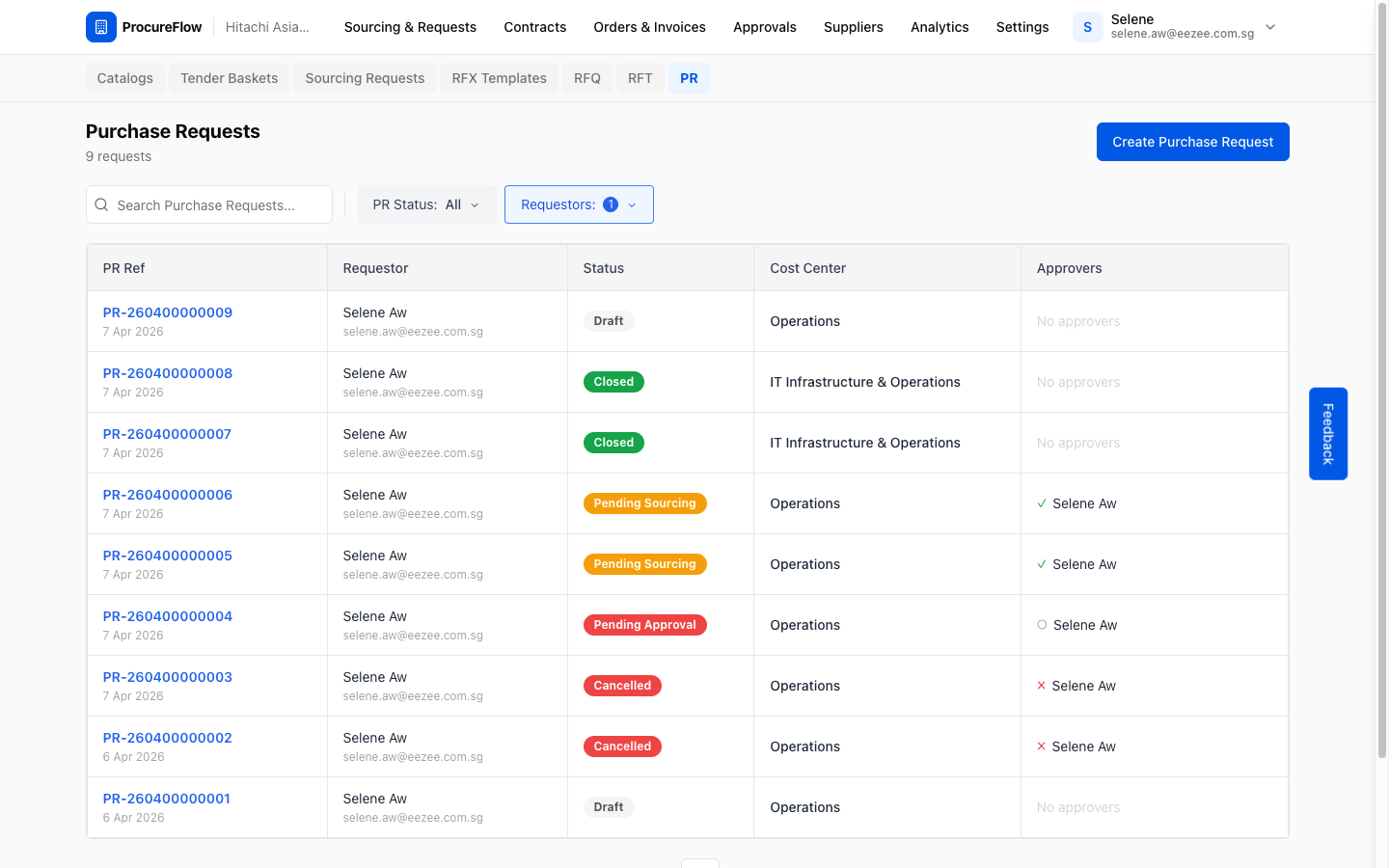Click the green check beside Selene Aw in PR-260400000006 row
The image size is (1389, 868).
tap(1042, 503)
